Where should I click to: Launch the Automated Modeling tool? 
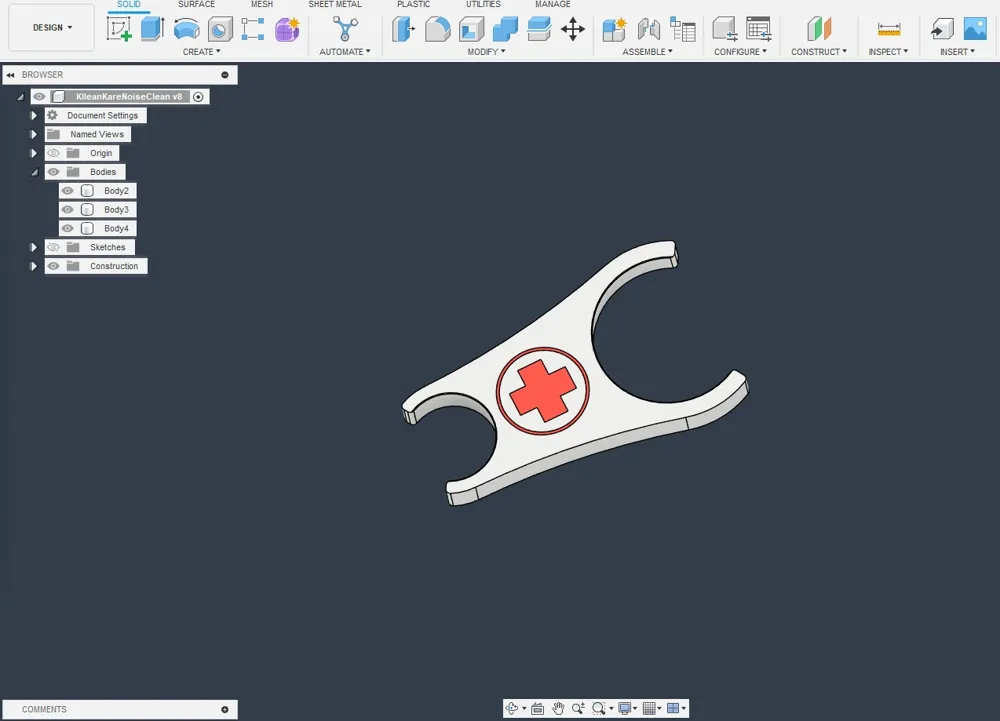pyautogui.click(x=345, y=29)
